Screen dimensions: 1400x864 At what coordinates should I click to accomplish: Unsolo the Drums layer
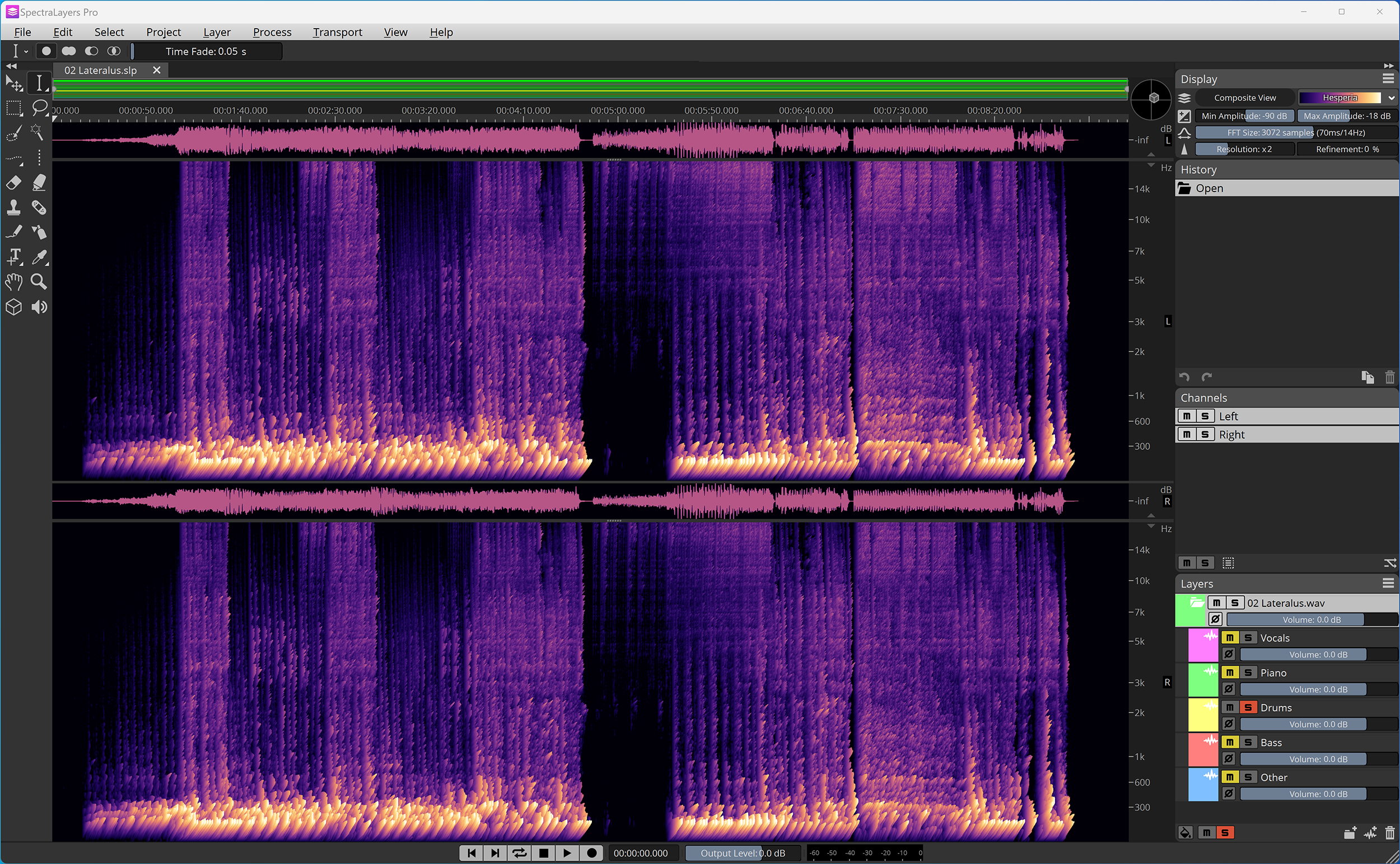tap(1248, 708)
